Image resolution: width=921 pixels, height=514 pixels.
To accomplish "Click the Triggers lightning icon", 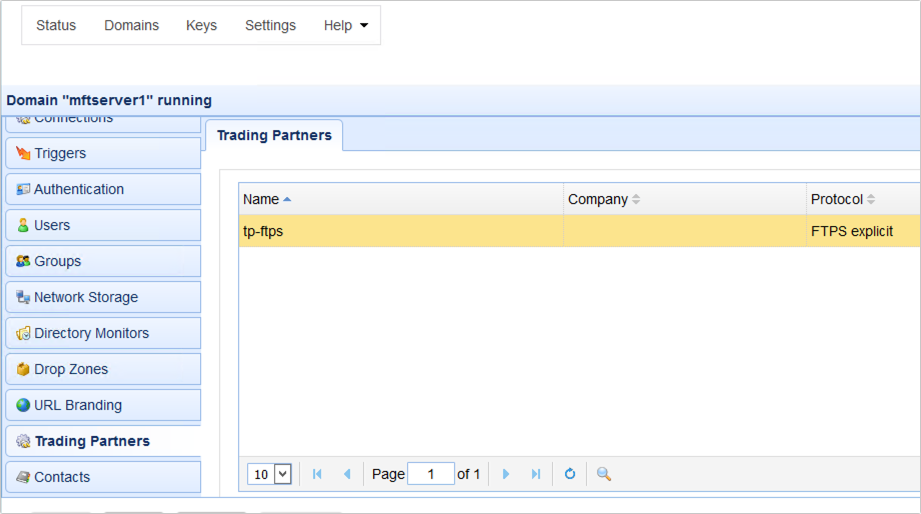I will click(x=23, y=153).
